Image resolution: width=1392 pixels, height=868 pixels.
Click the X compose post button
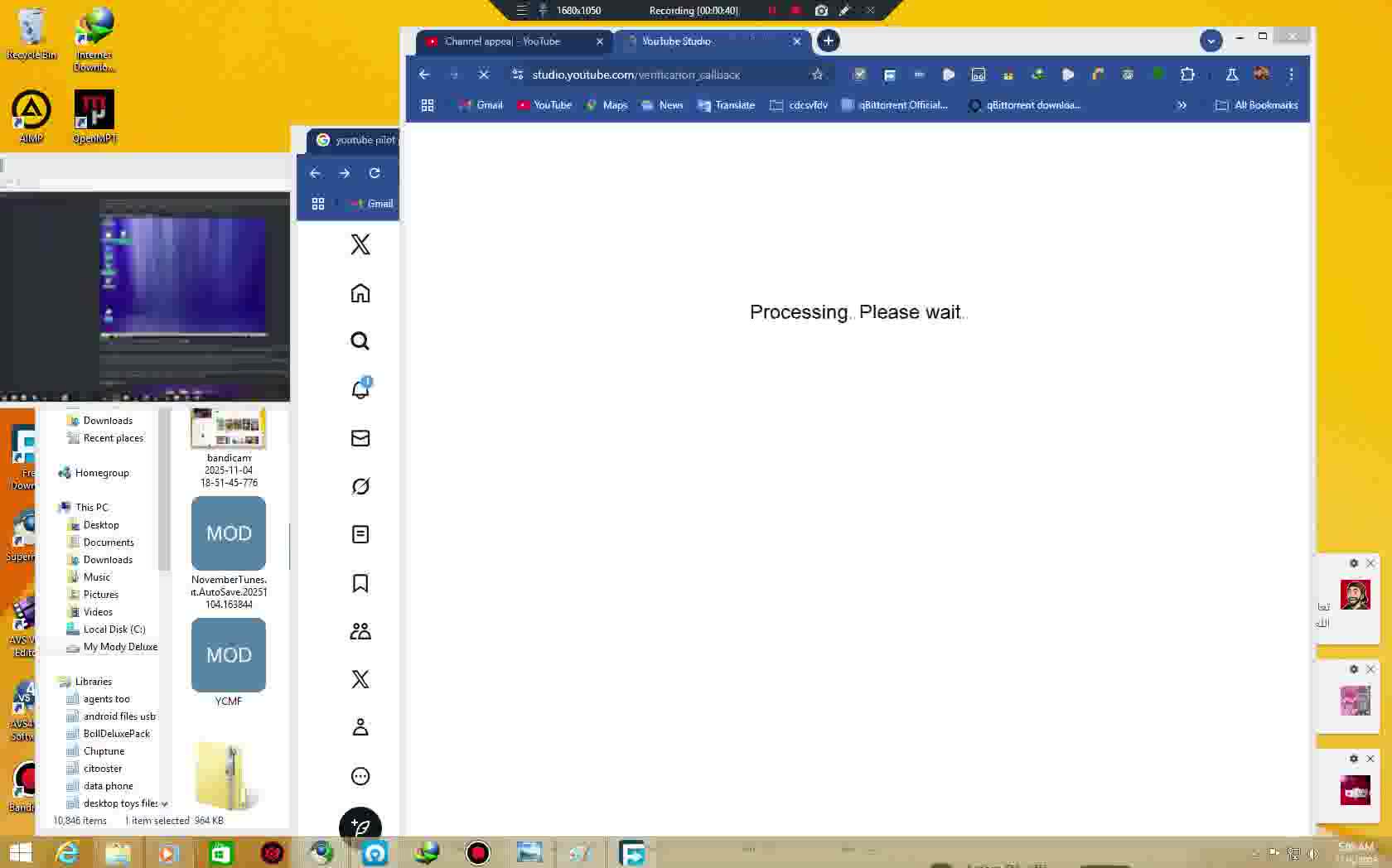[x=360, y=827]
